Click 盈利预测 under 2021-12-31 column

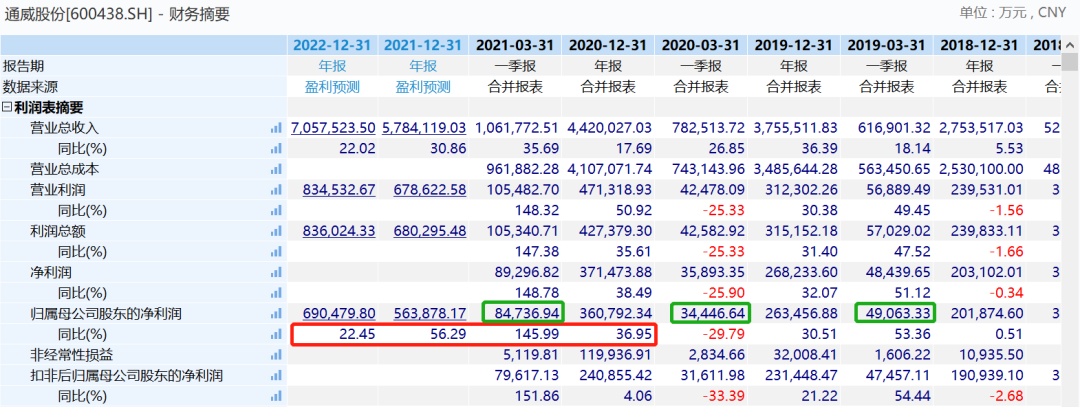423,87
